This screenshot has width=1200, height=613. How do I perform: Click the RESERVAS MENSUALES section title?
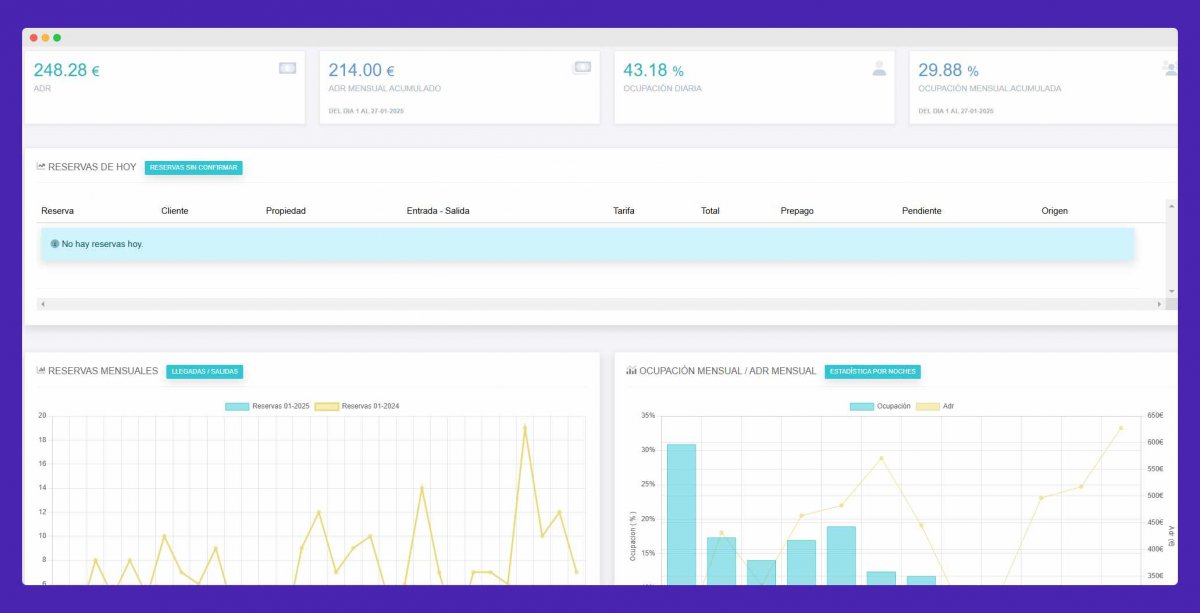point(103,371)
